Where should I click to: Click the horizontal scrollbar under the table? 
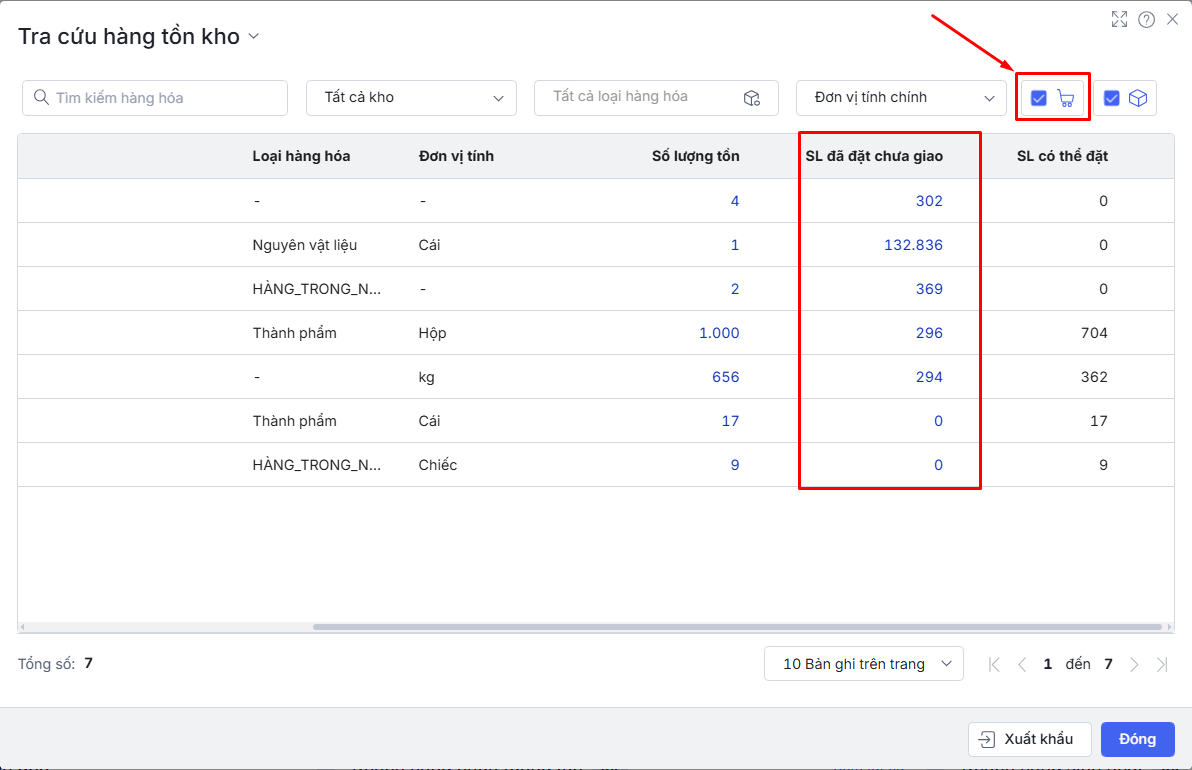point(737,627)
